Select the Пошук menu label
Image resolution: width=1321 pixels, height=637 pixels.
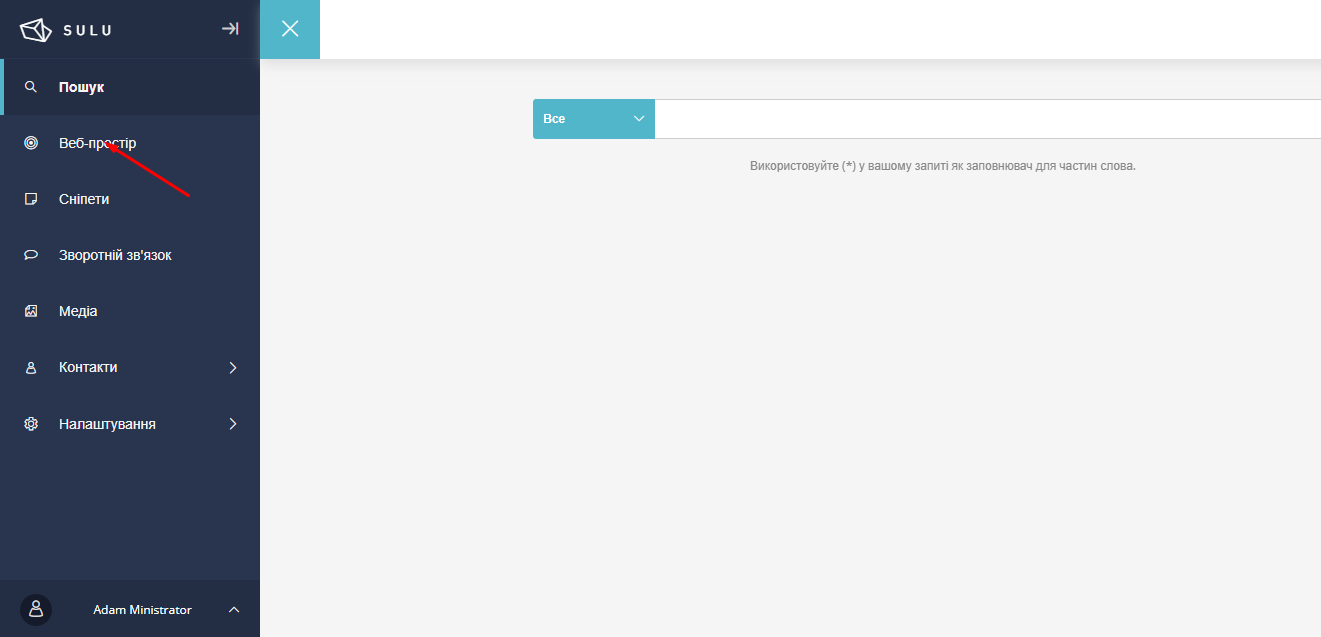(x=82, y=87)
